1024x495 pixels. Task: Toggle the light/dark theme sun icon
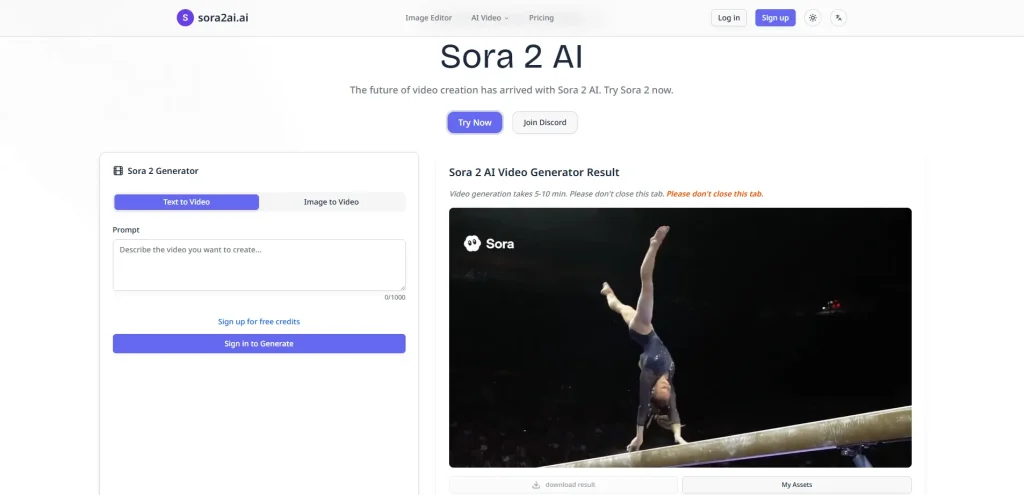point(812,18)
